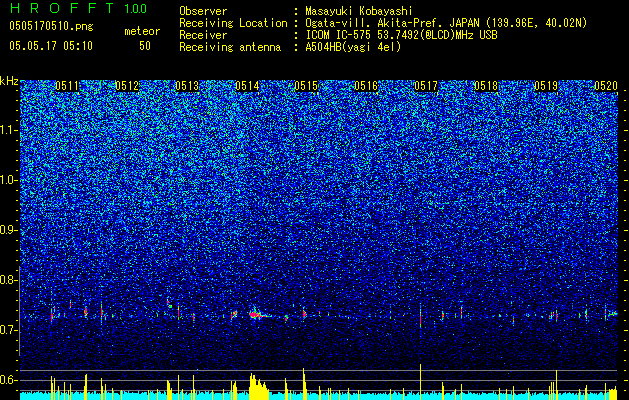The image size is (629, 400).
Task: Click the ICOM IC-575 receiver text
Action: 401,35
